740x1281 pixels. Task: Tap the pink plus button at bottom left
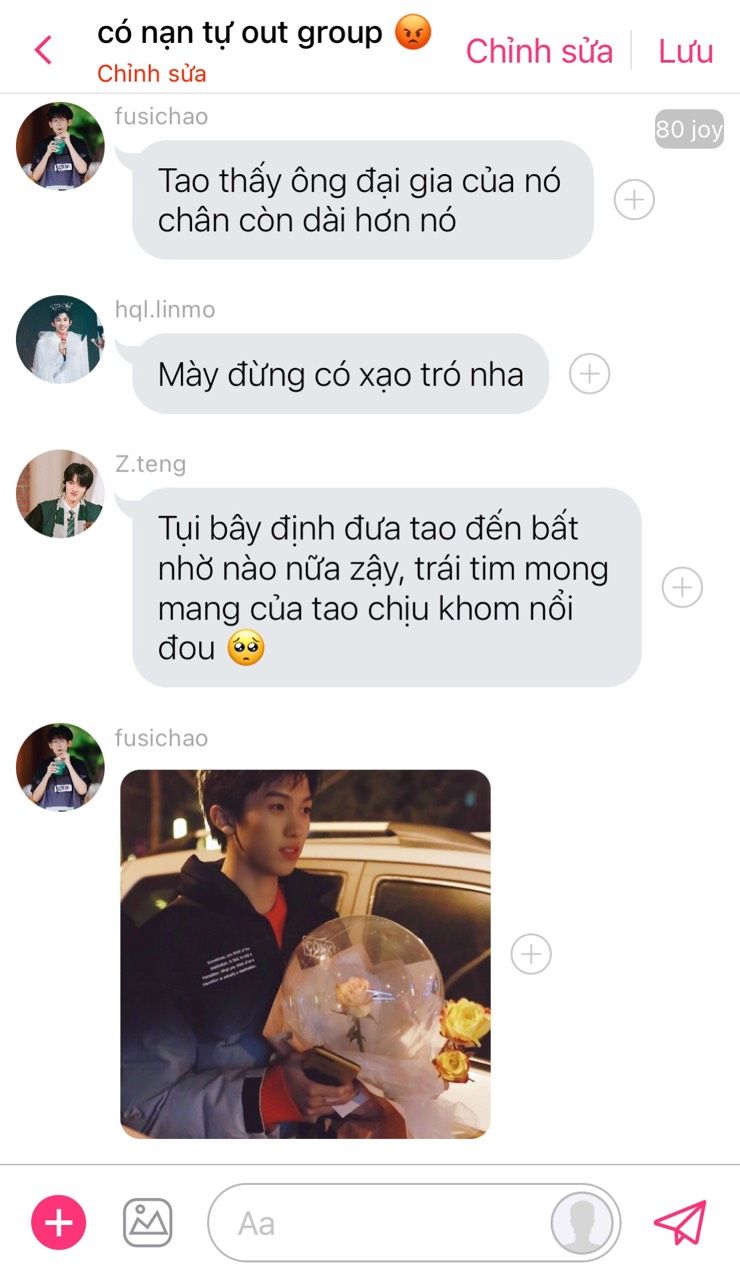pos(59,1222)
